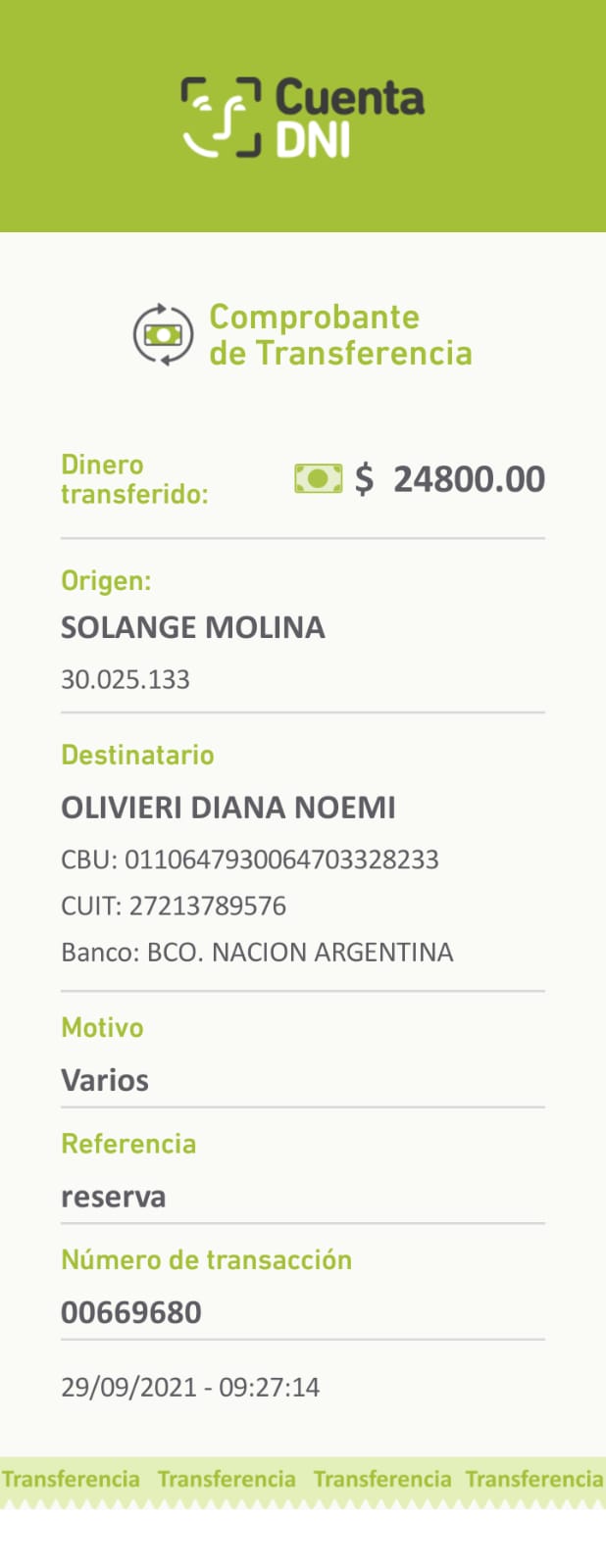Click the Cuenta DNI face-scan logo icon
The height and width of the screenshot is (1568, 606).
pyautogui.click(x=222, y=118)
